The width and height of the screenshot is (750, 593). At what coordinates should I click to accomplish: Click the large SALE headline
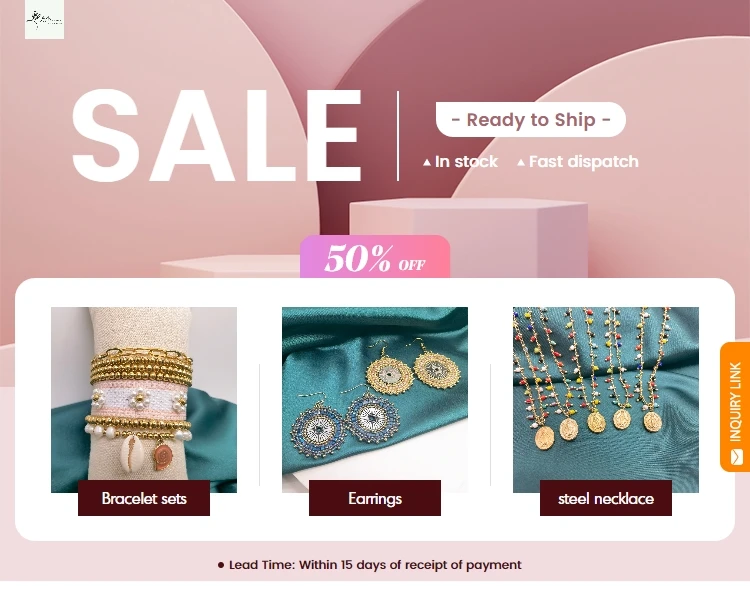pyautogui.click(x=217, y=135)
